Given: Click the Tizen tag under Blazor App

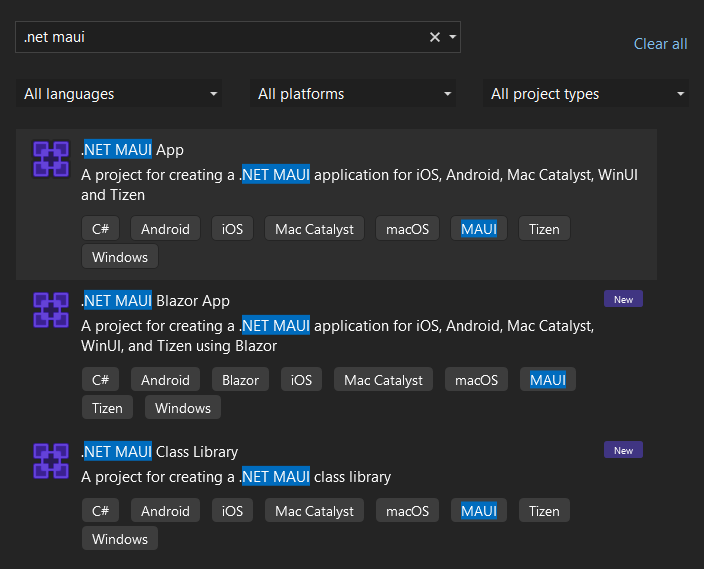Looking at the screenshot, I should 107,408.
